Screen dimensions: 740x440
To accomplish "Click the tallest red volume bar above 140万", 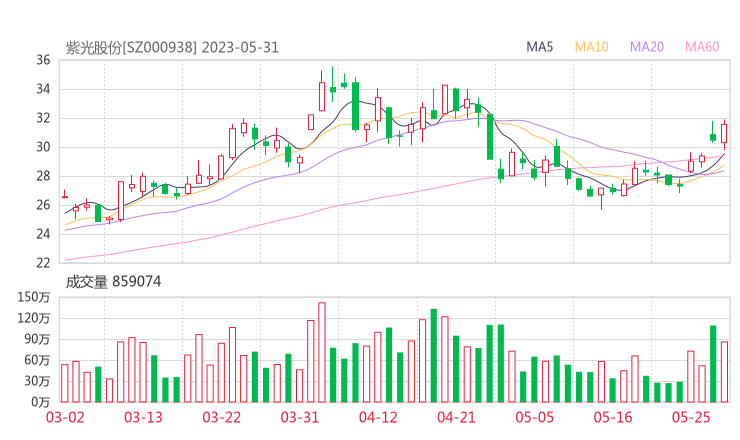I will [x=322, y=352].
